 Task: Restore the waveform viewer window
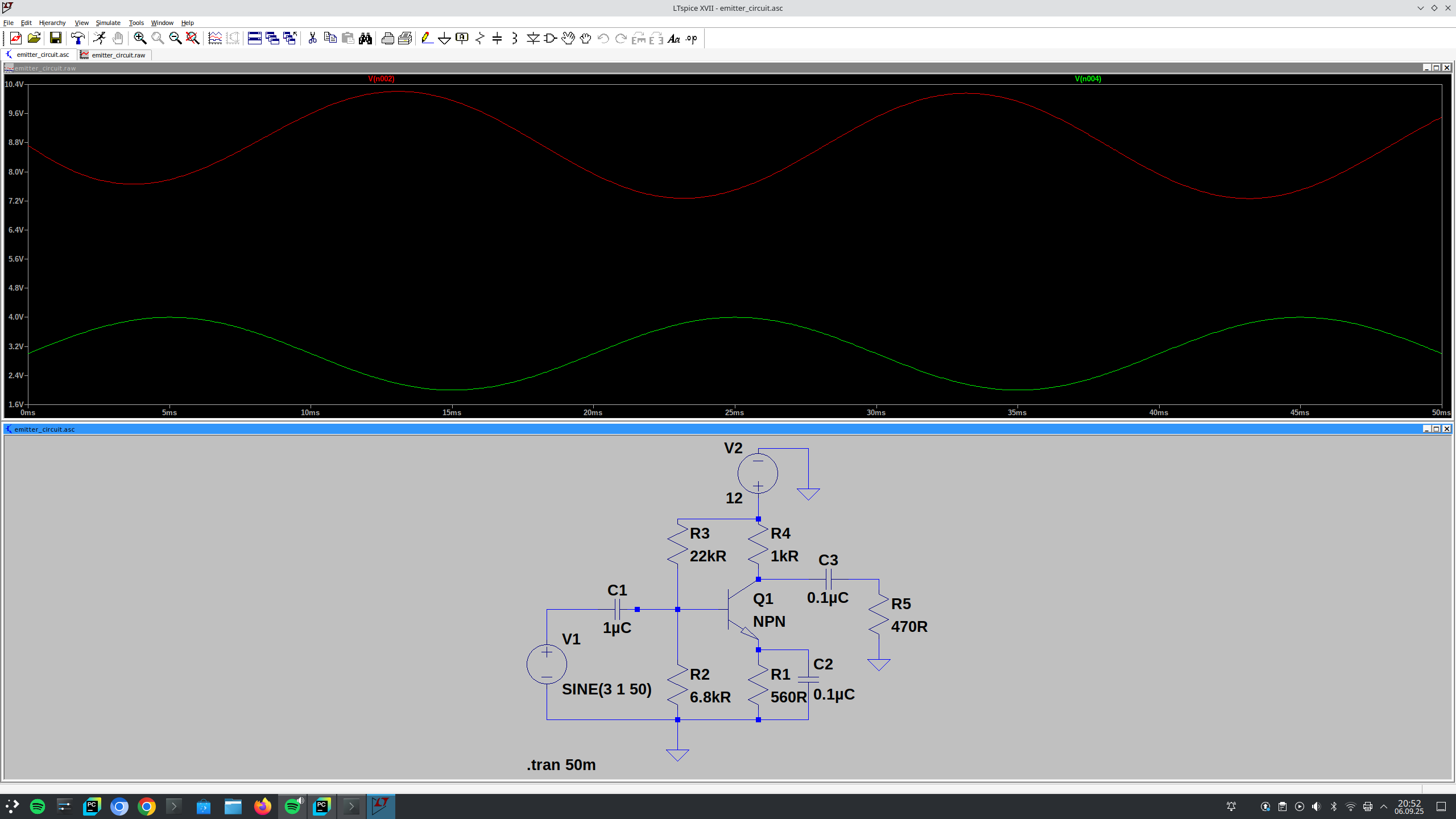click(1437, 68)
